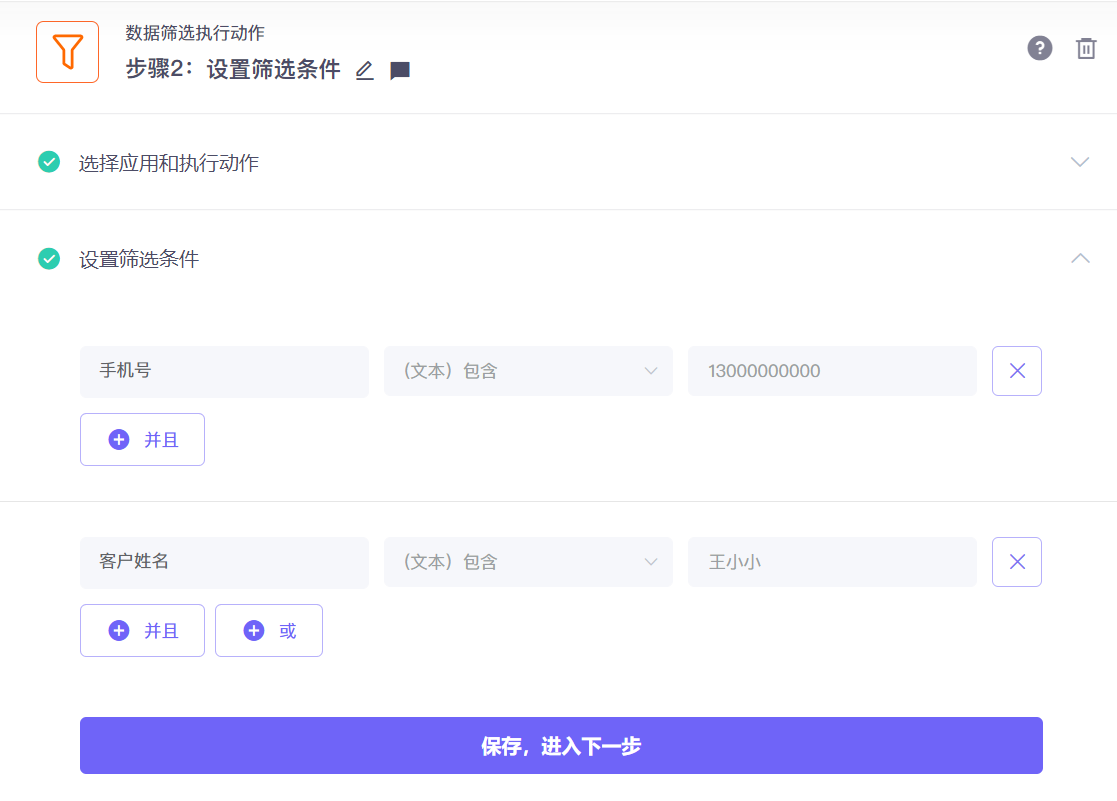The image size is (1117, 801).
Task: Open the 客户姓名 condition operator dropdown
Action: [x=528, y=562]
